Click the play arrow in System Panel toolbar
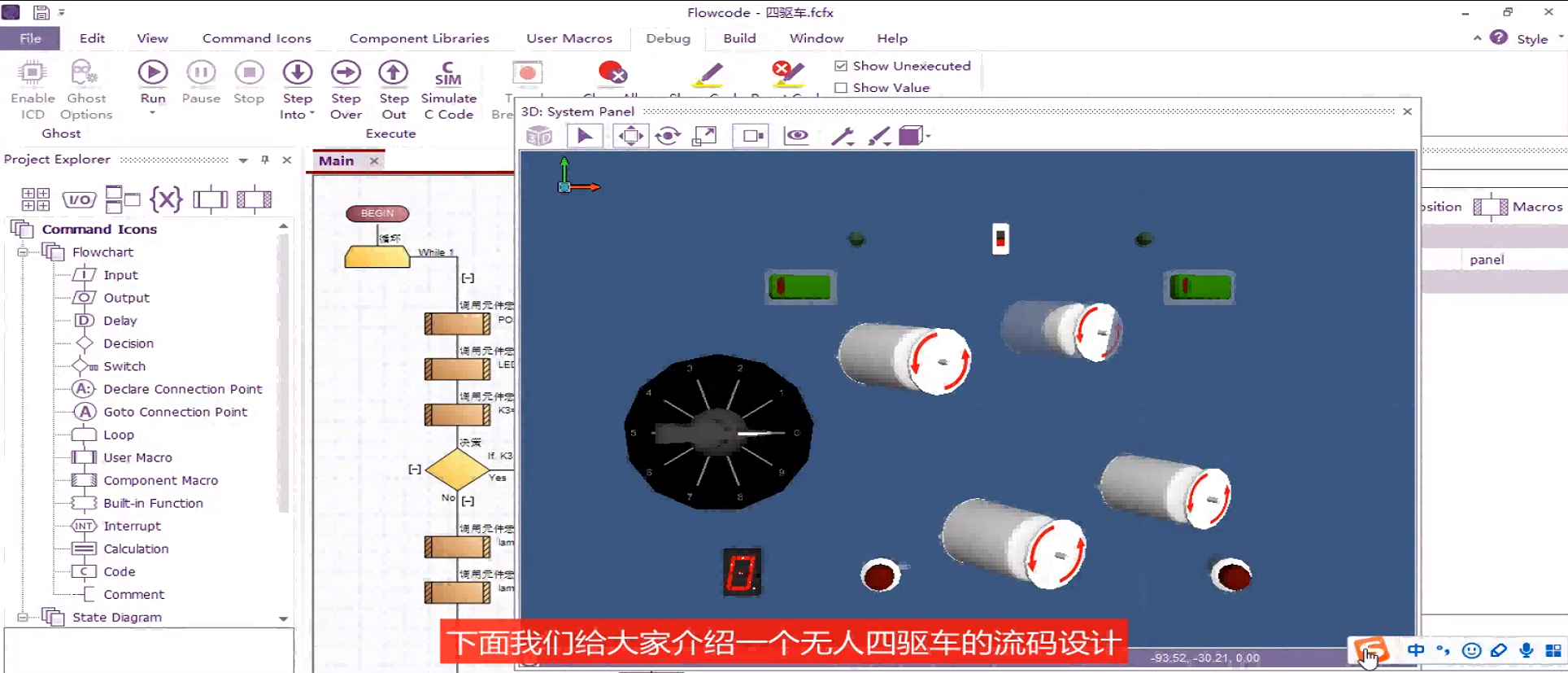 [x=585, y=136]
